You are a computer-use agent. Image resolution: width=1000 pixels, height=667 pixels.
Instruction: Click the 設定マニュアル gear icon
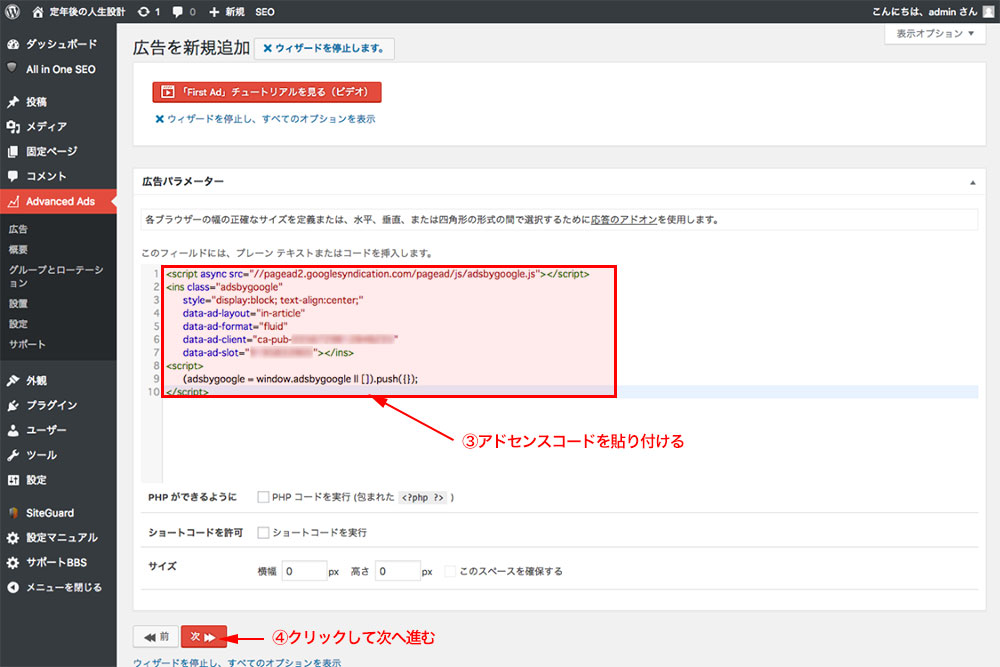tap(13, 538)
